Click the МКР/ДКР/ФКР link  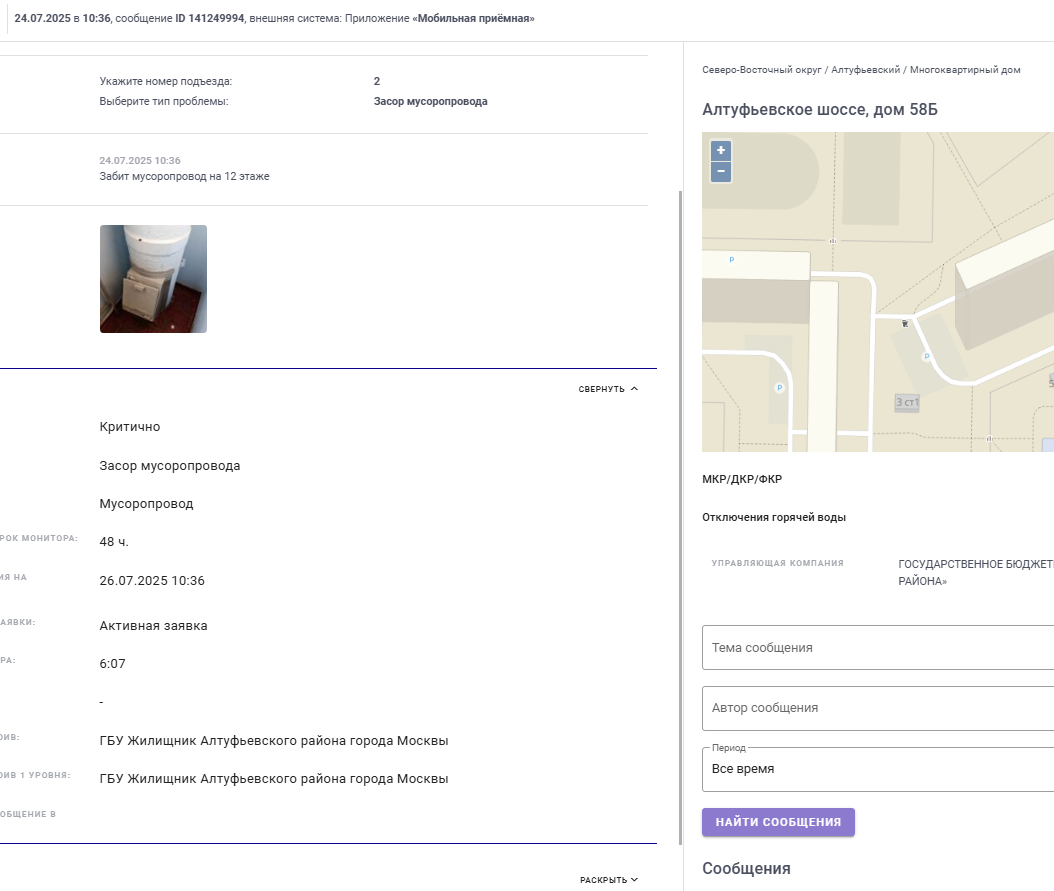[742, 479]
